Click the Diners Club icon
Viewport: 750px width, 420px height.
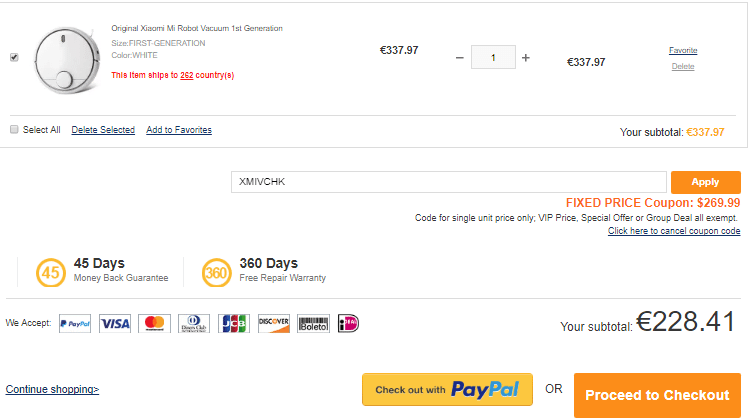pos(193,324)
